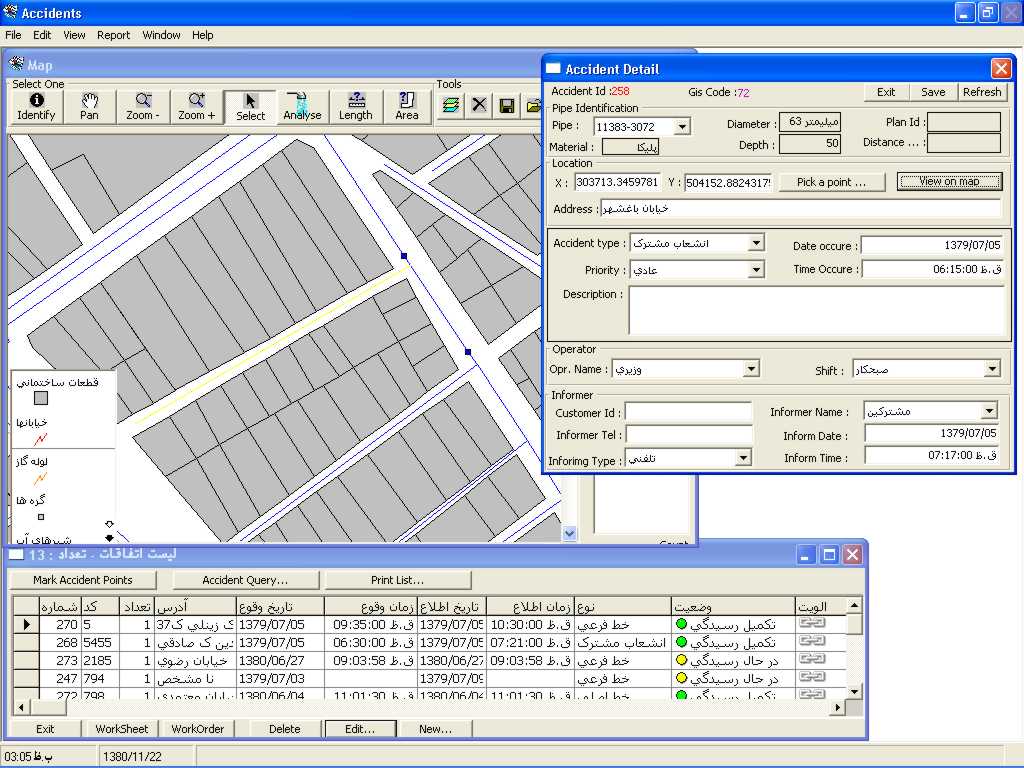Click the View on map button

(950, 182)
